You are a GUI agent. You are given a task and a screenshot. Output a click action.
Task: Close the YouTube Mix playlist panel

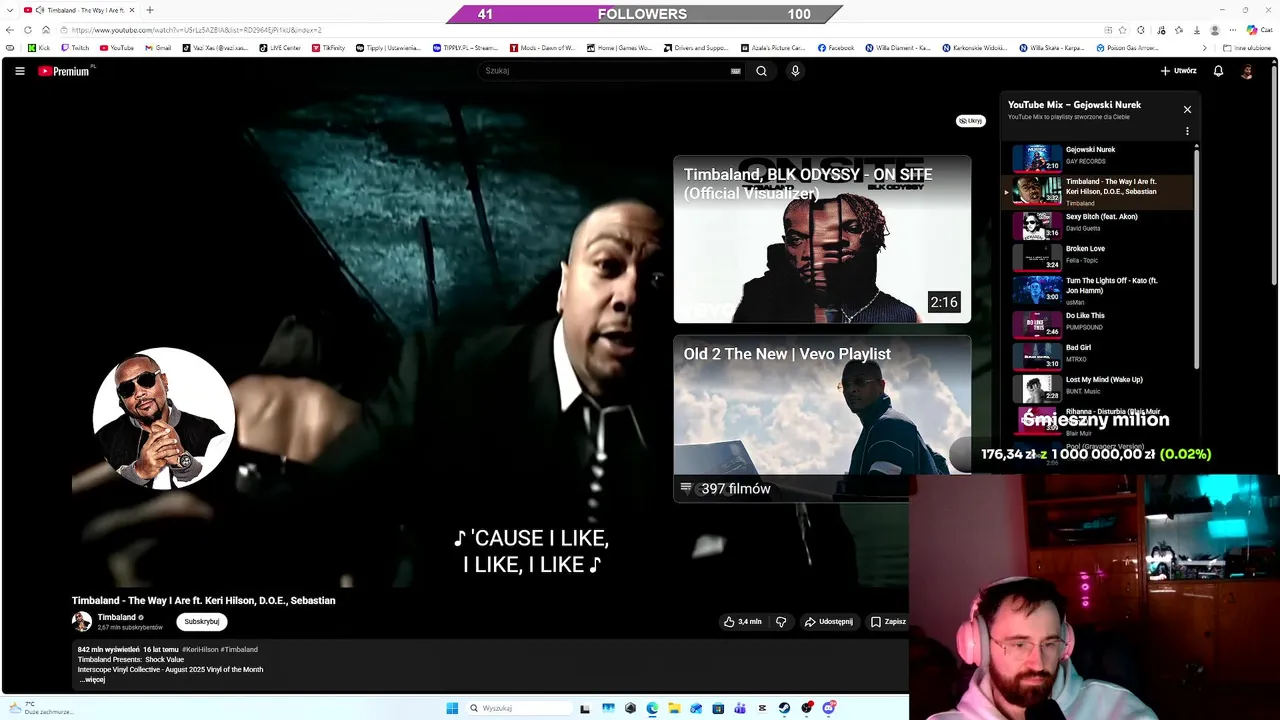coord(1187,109)
